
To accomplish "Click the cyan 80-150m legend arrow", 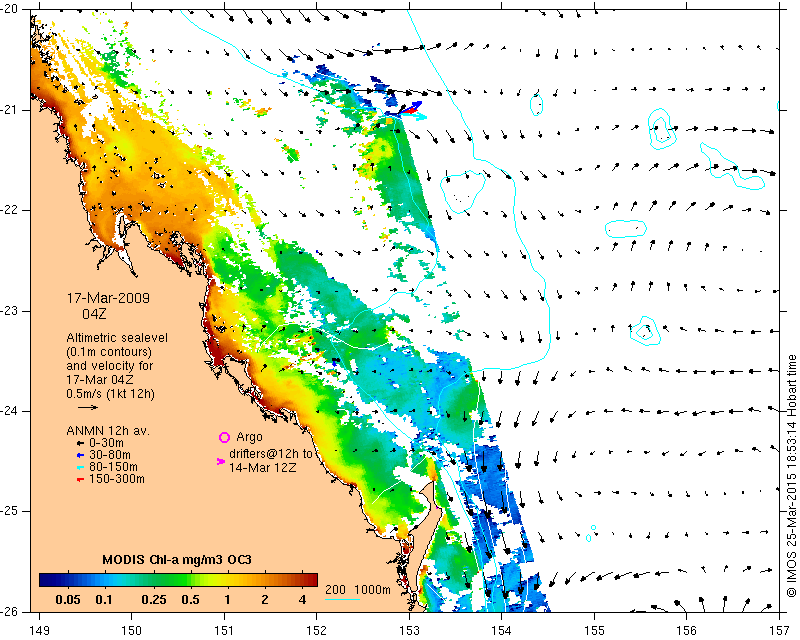I will pos(80,467).
